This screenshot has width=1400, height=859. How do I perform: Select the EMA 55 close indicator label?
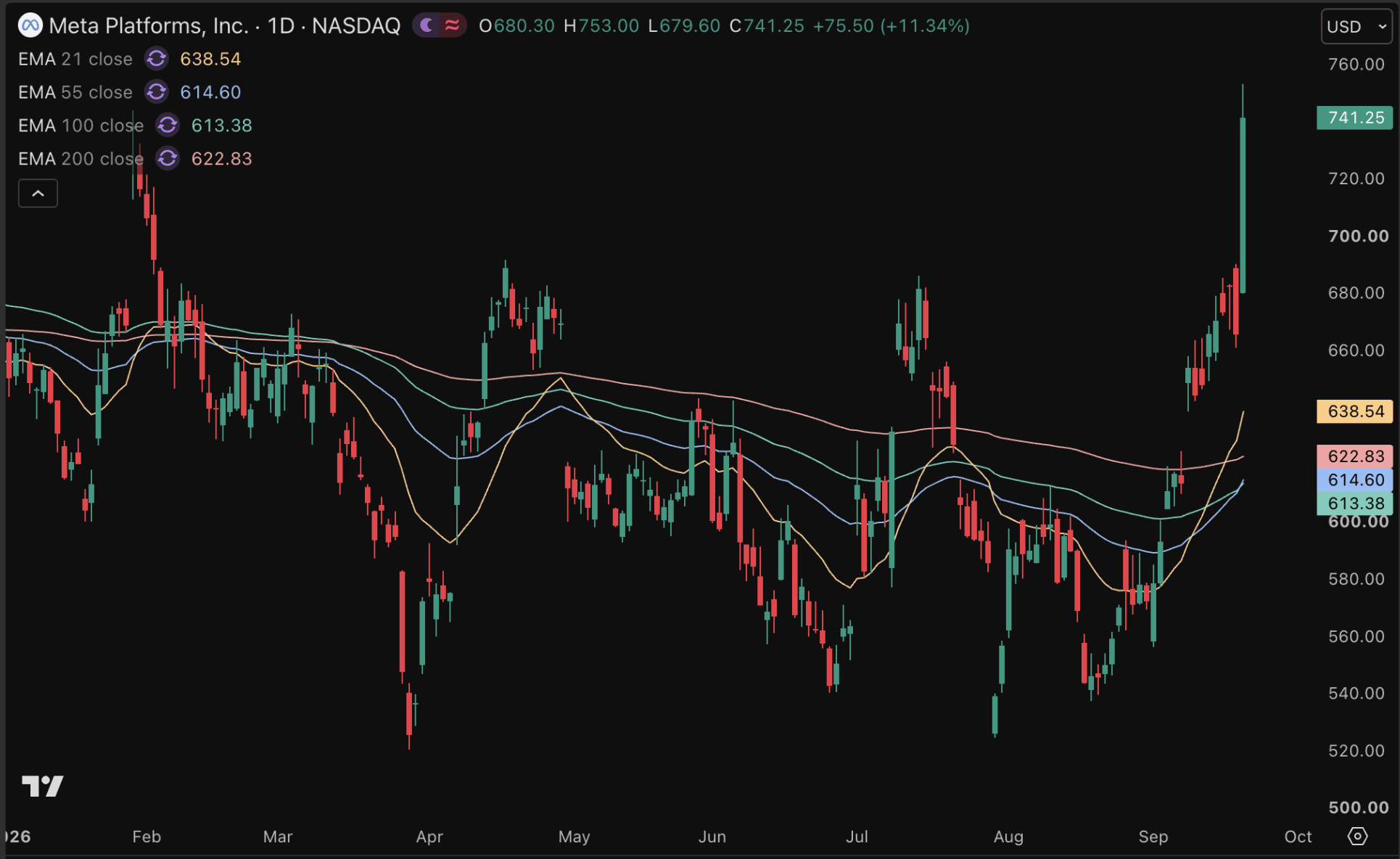[75, 92]
